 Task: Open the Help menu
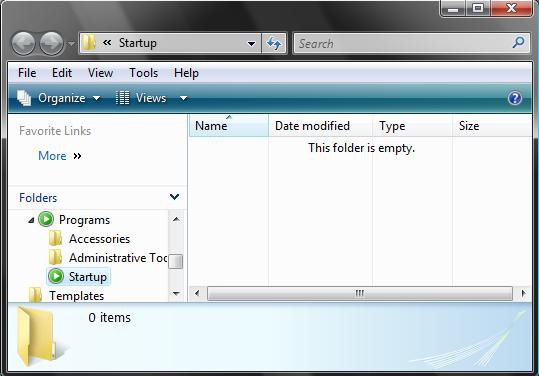(186, 73)
